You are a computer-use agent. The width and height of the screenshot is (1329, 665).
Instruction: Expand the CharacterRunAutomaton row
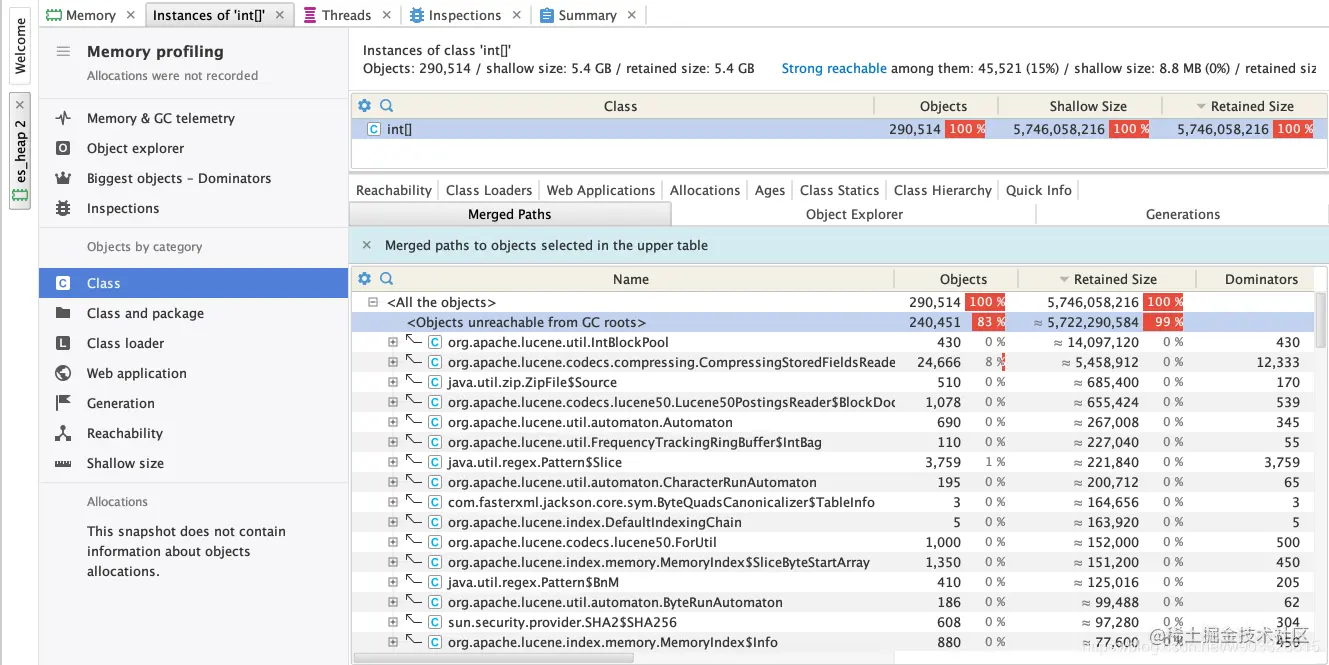pyautogui.click(x=393, y=482)
